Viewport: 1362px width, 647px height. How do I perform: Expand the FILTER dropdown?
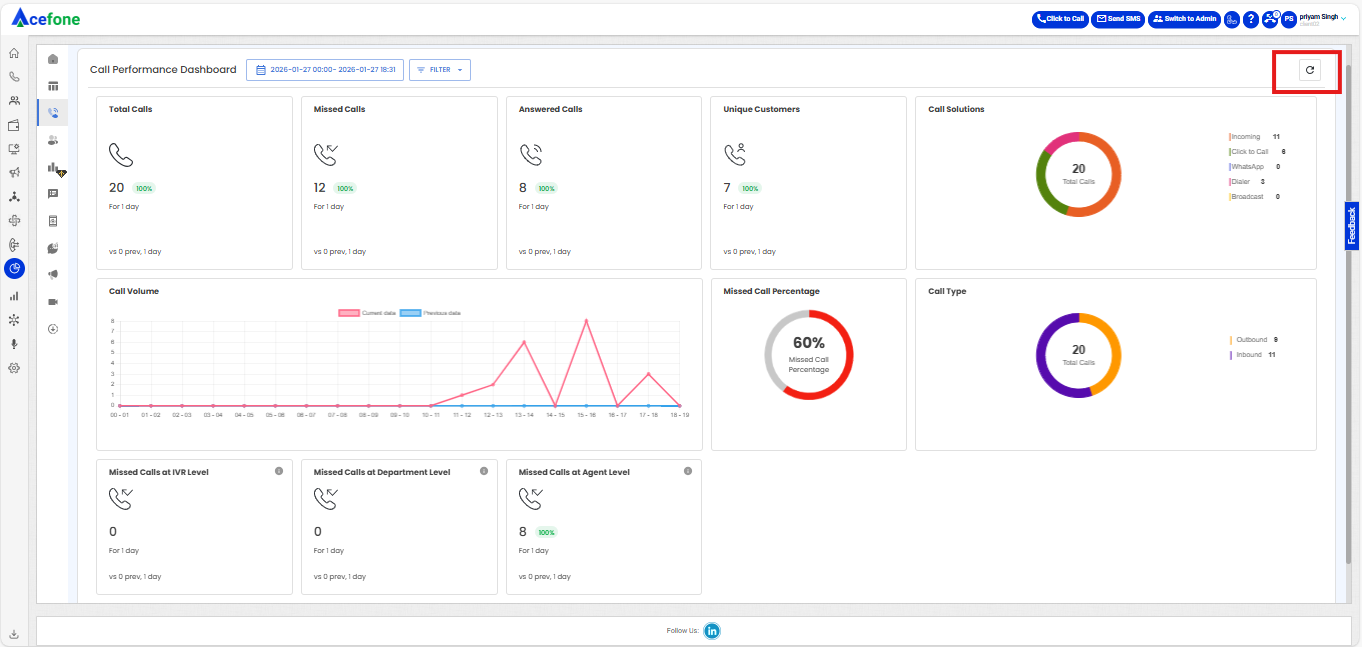pos(440,70)
